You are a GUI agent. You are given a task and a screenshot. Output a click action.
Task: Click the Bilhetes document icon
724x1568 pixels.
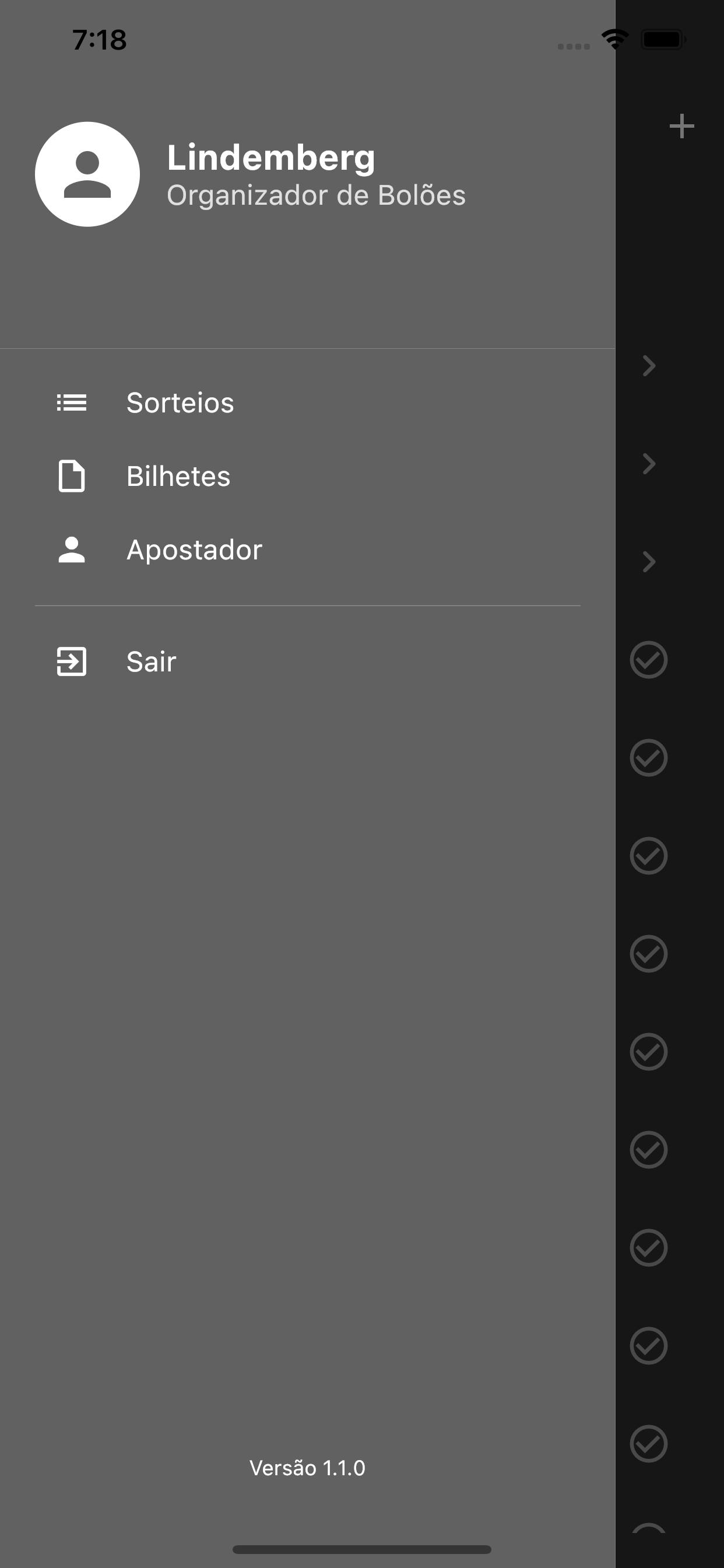(71, 476)
